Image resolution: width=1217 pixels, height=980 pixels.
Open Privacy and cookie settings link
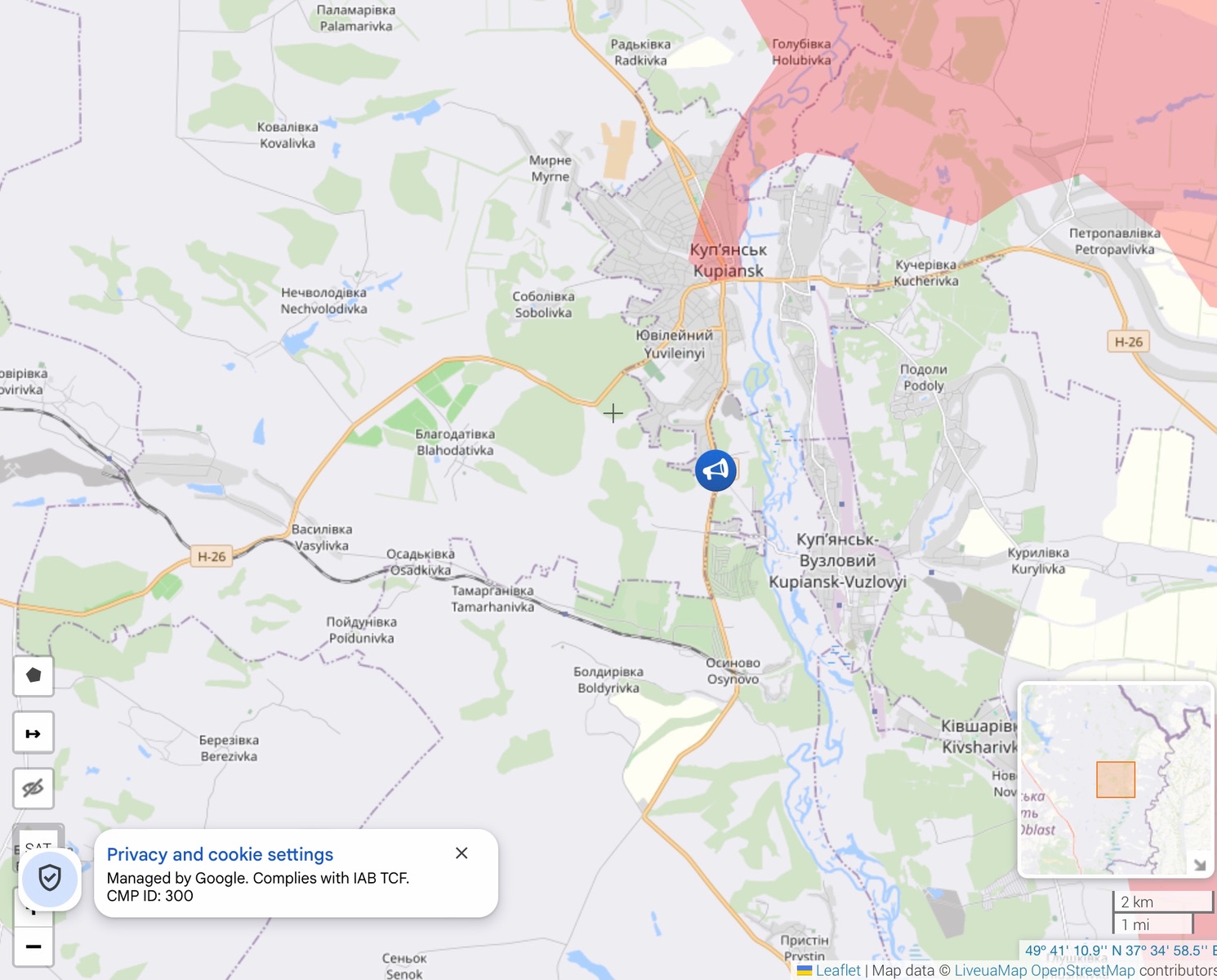click(220, 854)
